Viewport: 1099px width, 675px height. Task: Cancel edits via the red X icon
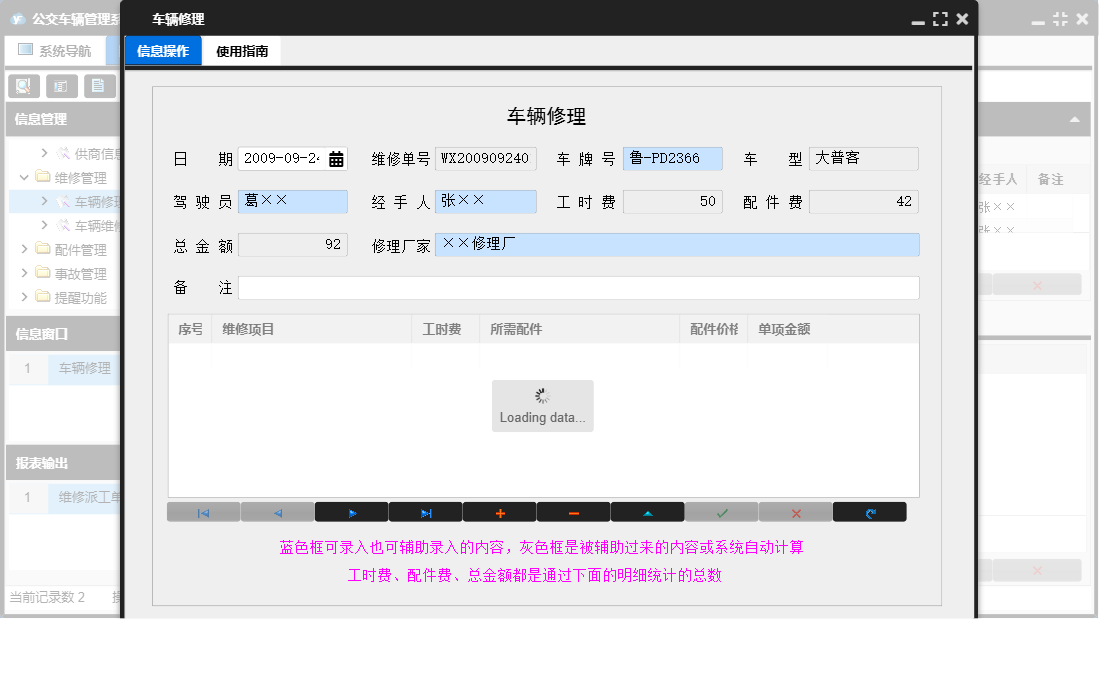794,511
